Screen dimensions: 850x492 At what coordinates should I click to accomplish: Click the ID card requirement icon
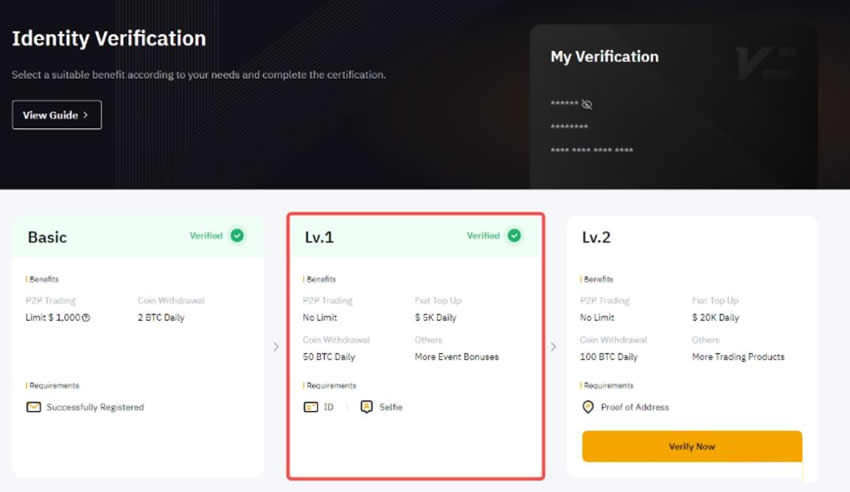[x=310, y=407]
